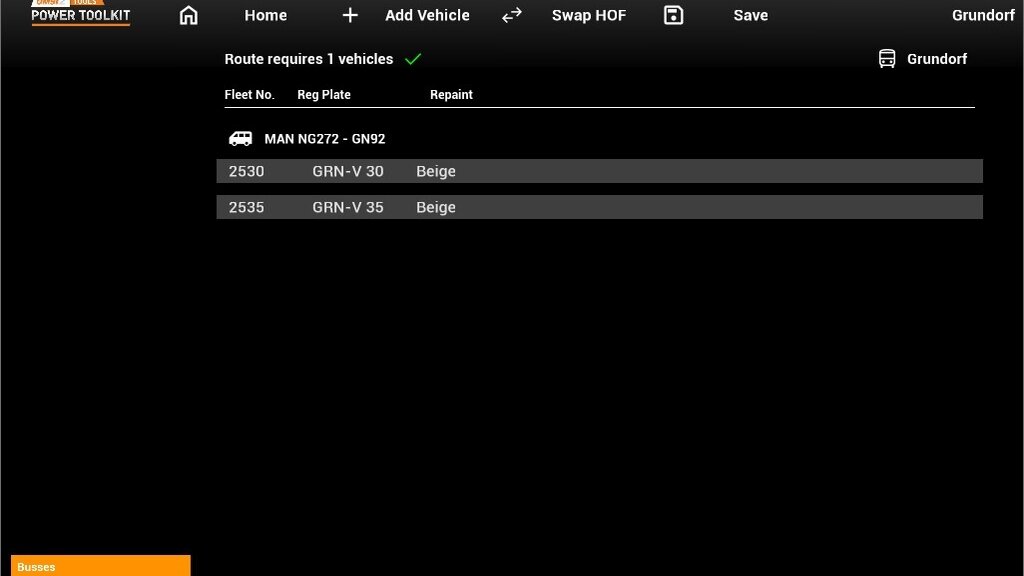
Task: Click Grundorf label in top-right corner
Action: pos(983,15)
